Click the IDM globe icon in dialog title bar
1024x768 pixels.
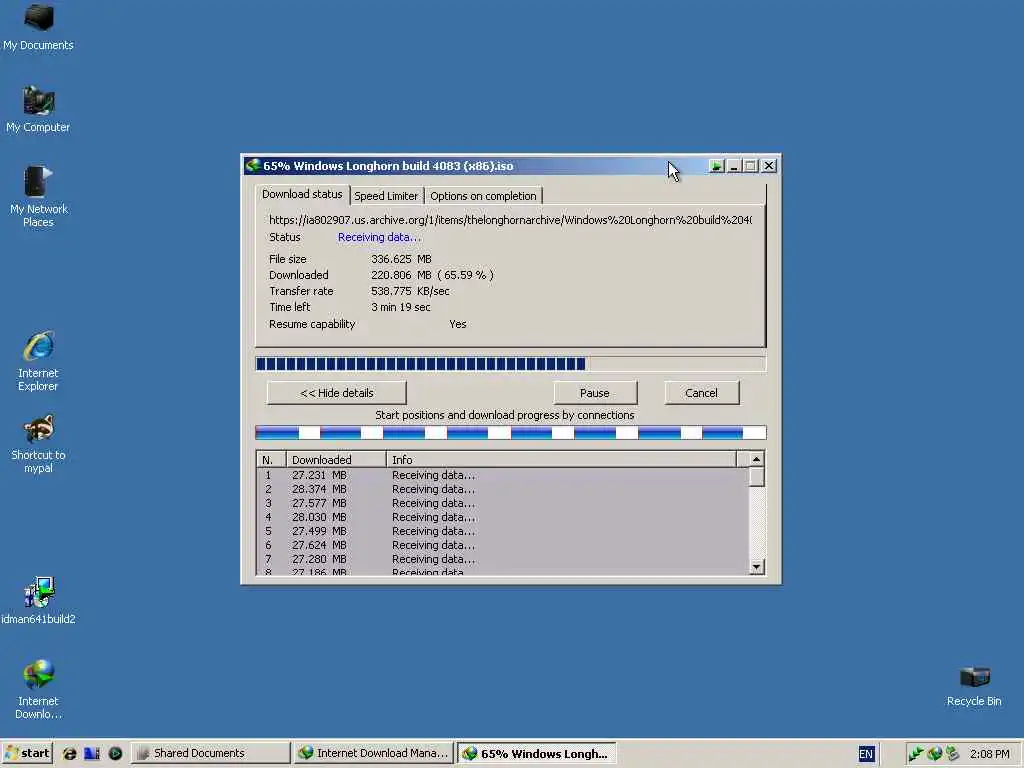[253, 166]
